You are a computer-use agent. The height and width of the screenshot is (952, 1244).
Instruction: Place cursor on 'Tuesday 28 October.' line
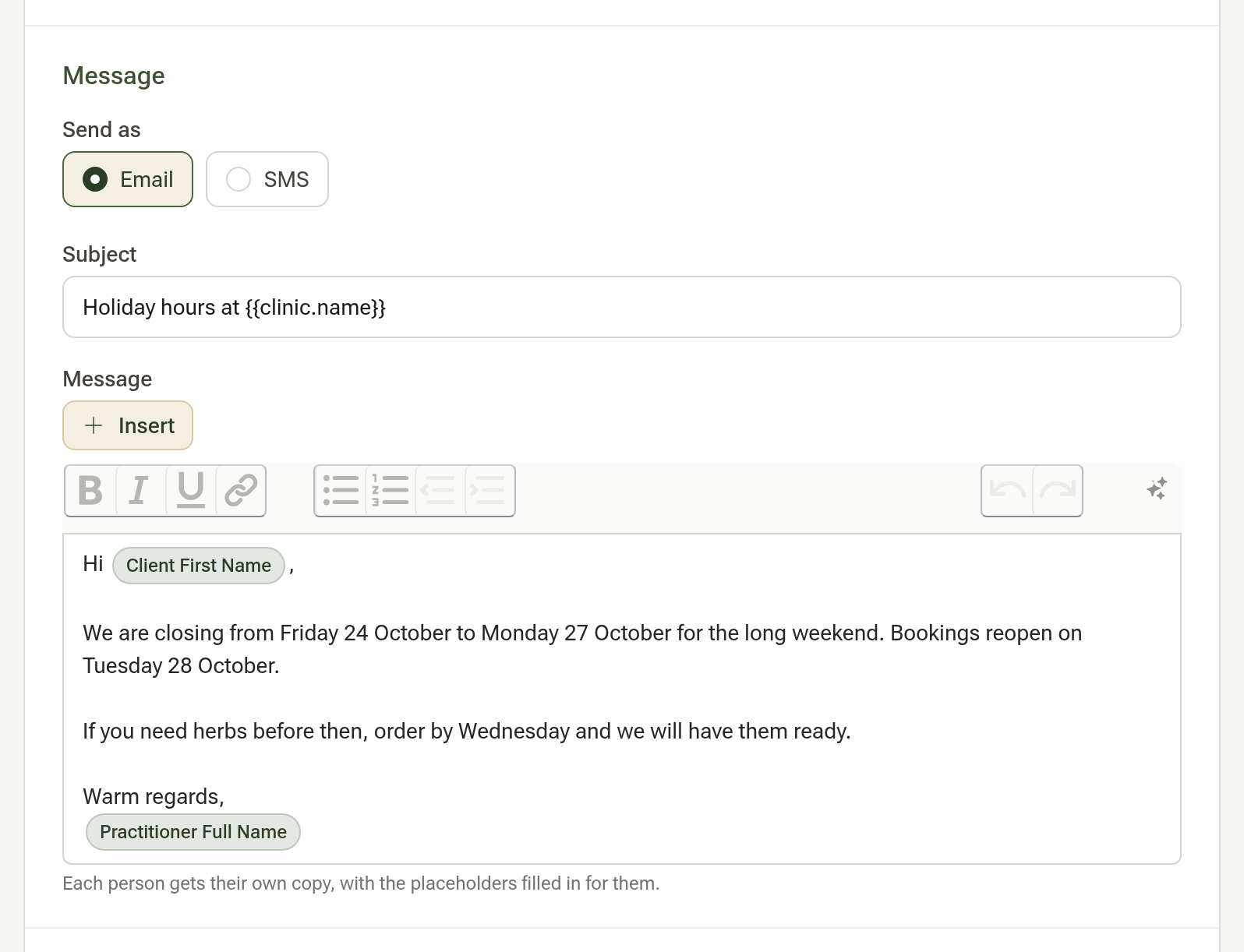[x=181, y=665]
